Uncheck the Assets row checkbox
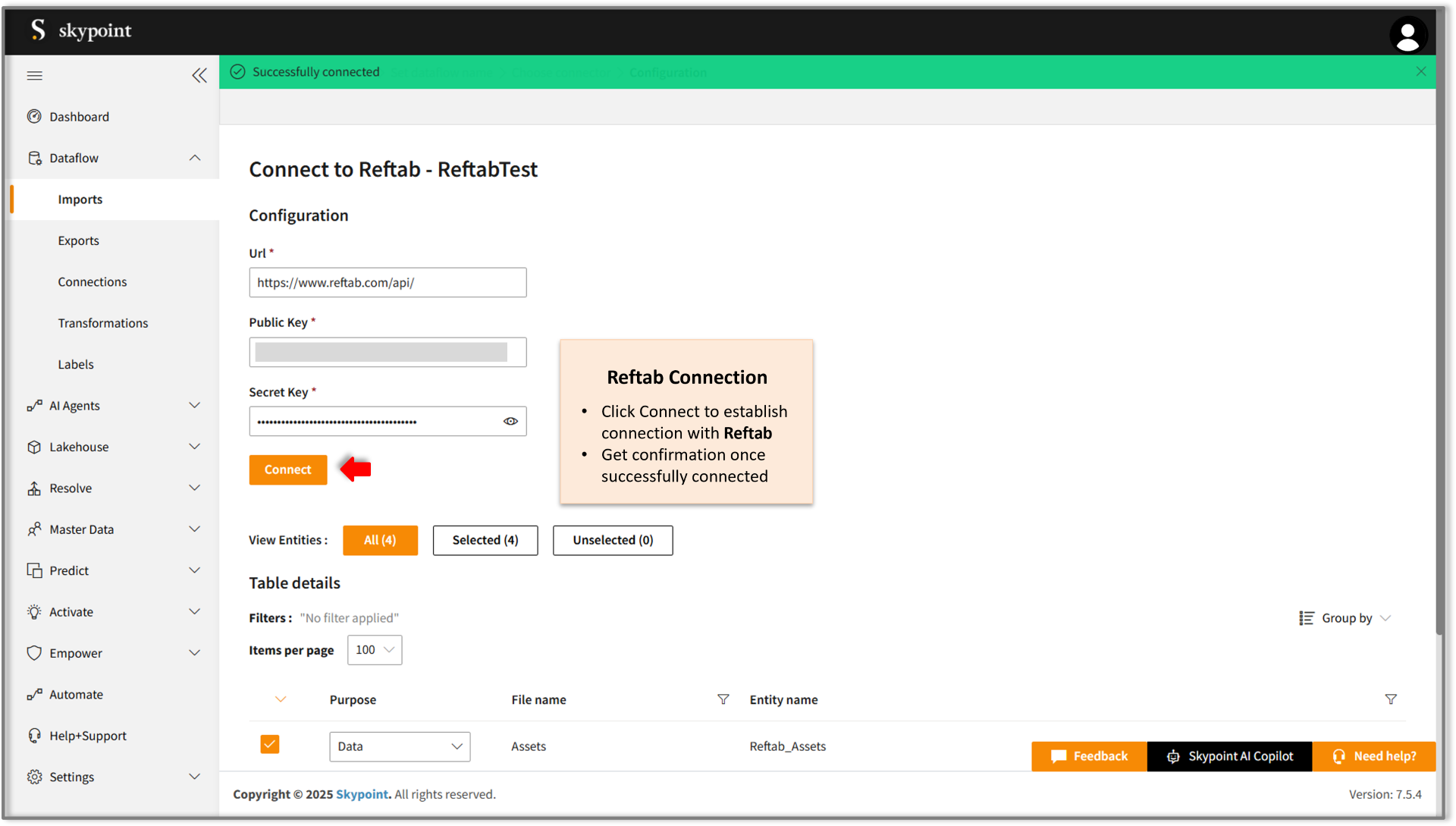The image size is (1456, 826). pyautogui.click(x=269, y=744)
